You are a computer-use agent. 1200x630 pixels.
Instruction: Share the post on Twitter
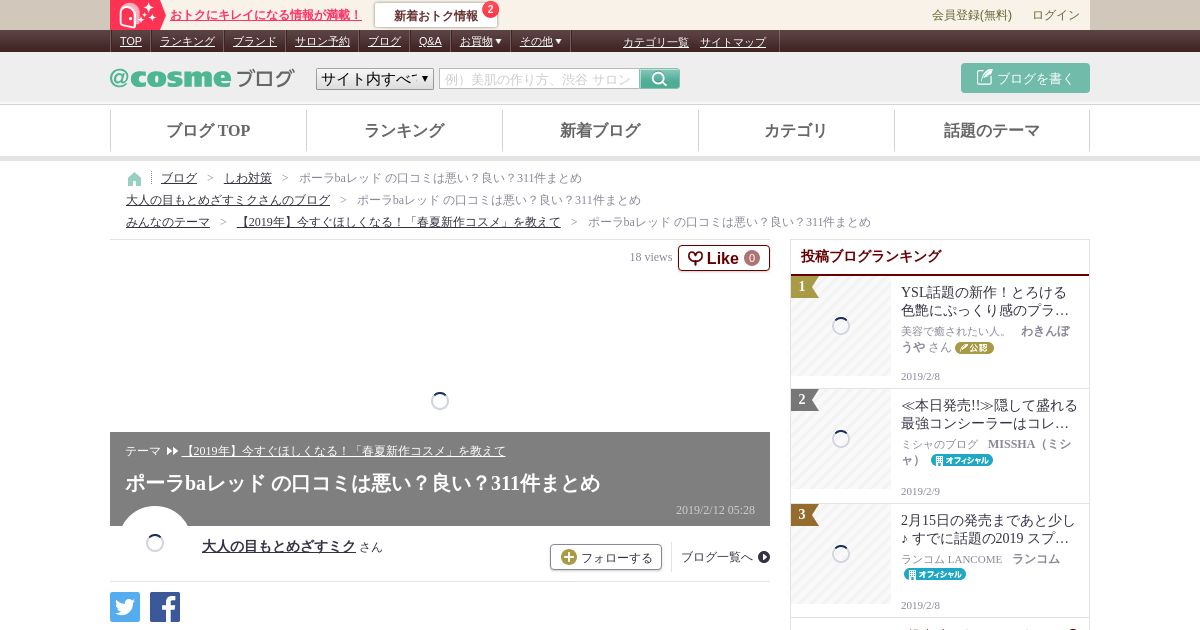tap(125, 607)
